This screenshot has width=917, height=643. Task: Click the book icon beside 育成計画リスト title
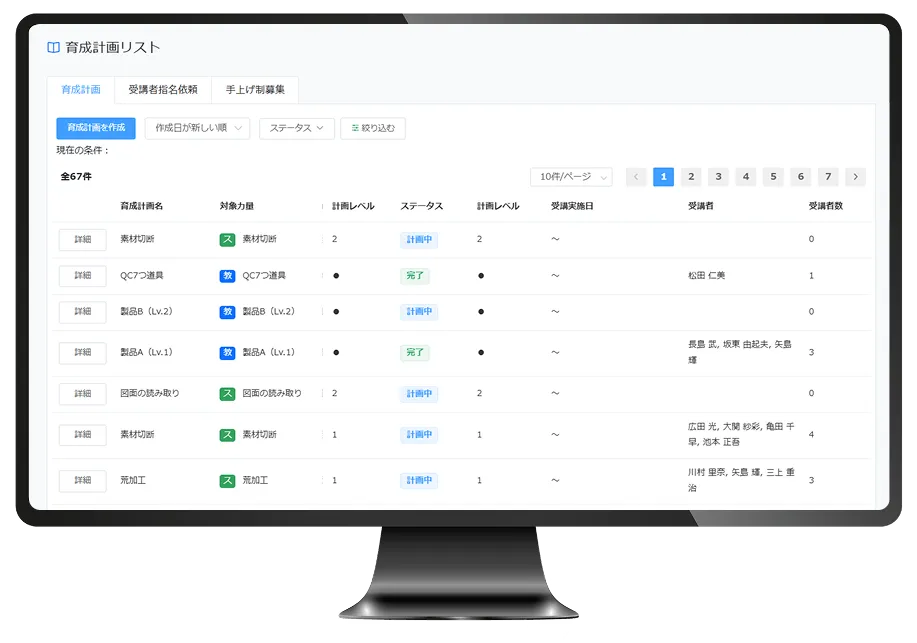53,47
